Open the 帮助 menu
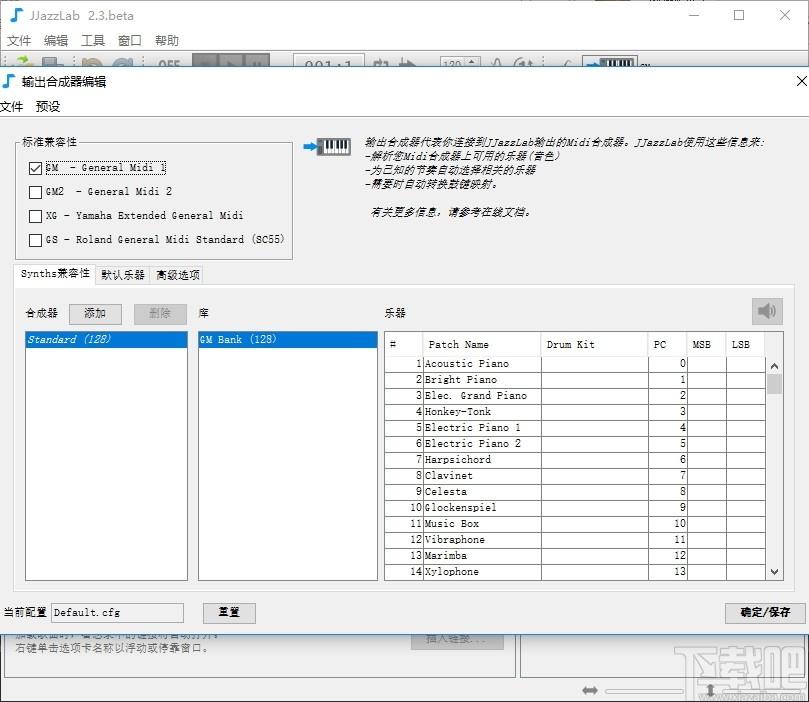 (x=167, y=40)
